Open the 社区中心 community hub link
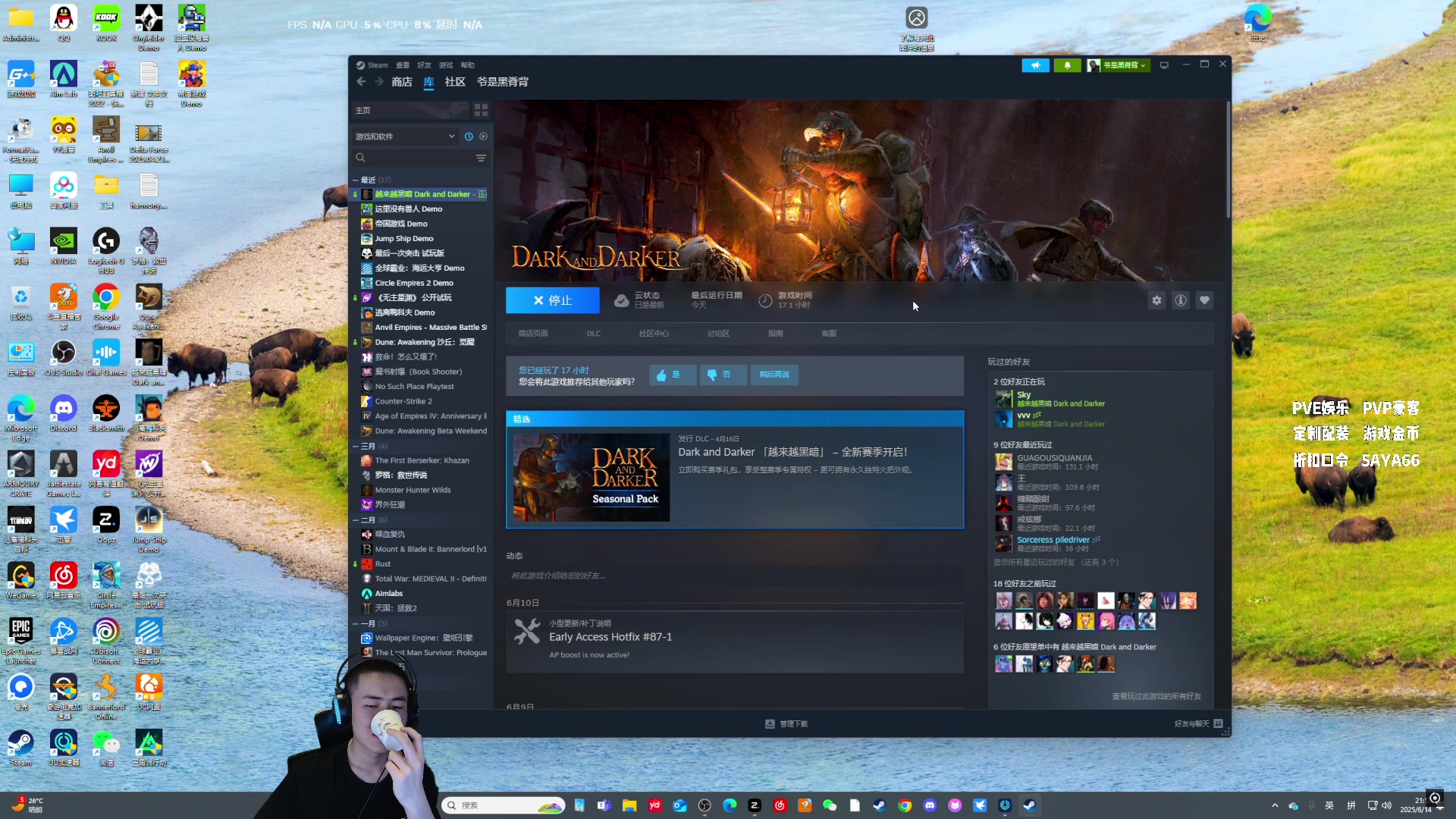The height and width of the screenshot is (819, 1456). coord(654,334)
